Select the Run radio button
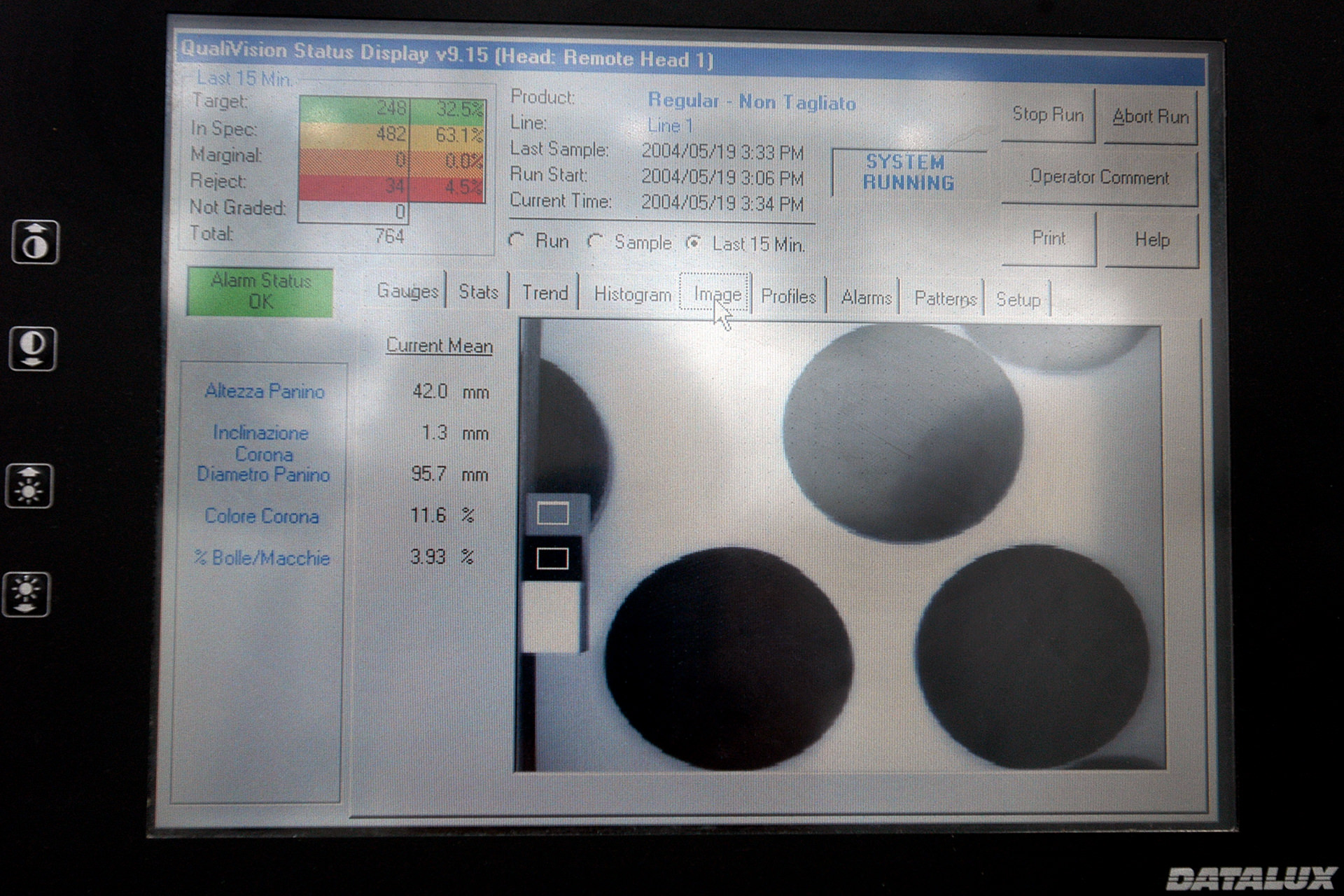The width and height of the screenshot is (1344, 896). pos(517,241)
